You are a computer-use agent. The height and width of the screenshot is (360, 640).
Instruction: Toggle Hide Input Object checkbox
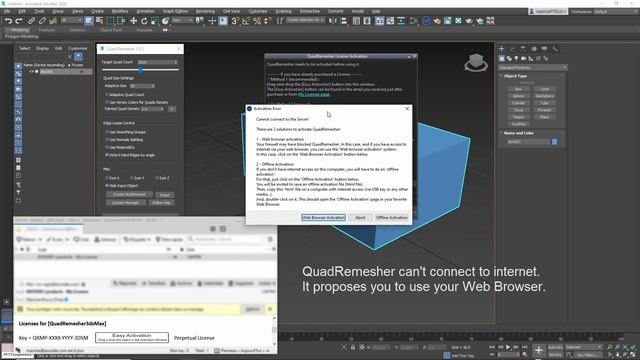pyautogui.click(x=107, y=186)
